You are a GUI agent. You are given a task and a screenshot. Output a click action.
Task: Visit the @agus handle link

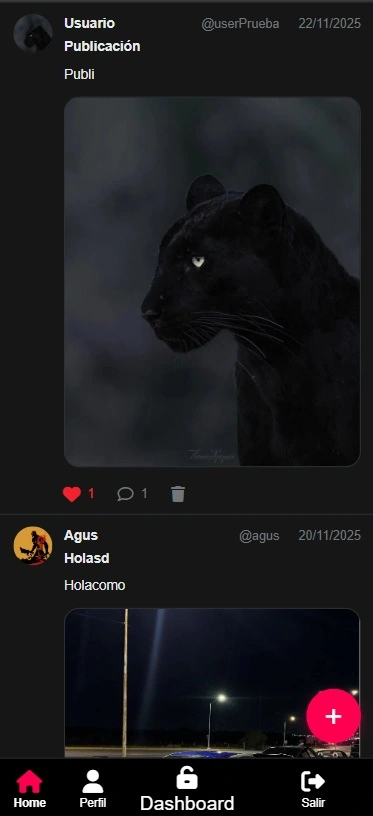[259, 536]
